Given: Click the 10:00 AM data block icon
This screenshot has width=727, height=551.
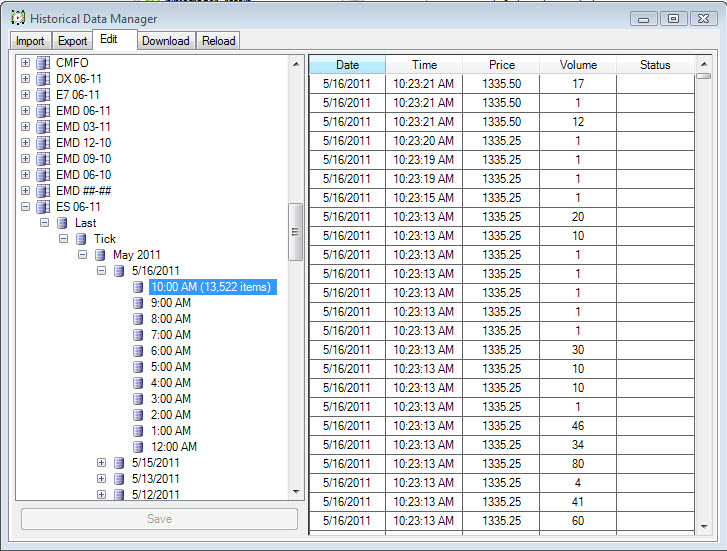Looking at the screenshot, I should coord(138,287).
